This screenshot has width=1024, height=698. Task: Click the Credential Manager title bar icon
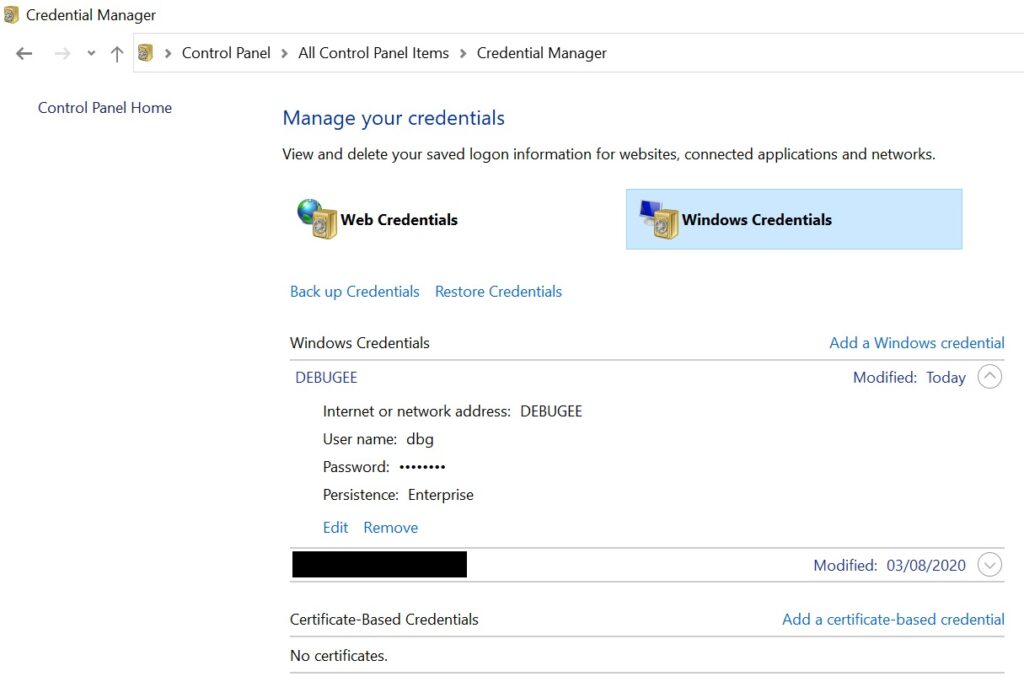pos(12,16)
